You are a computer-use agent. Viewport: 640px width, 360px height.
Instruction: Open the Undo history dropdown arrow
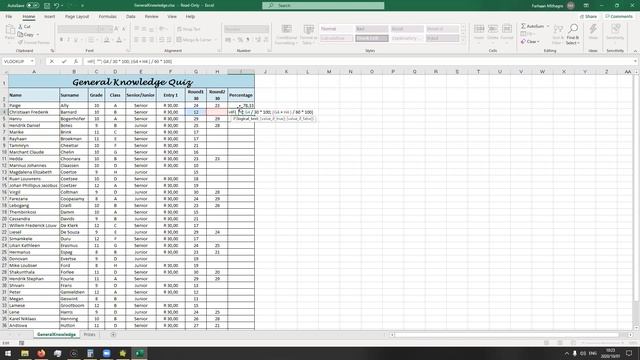point(62,6)
